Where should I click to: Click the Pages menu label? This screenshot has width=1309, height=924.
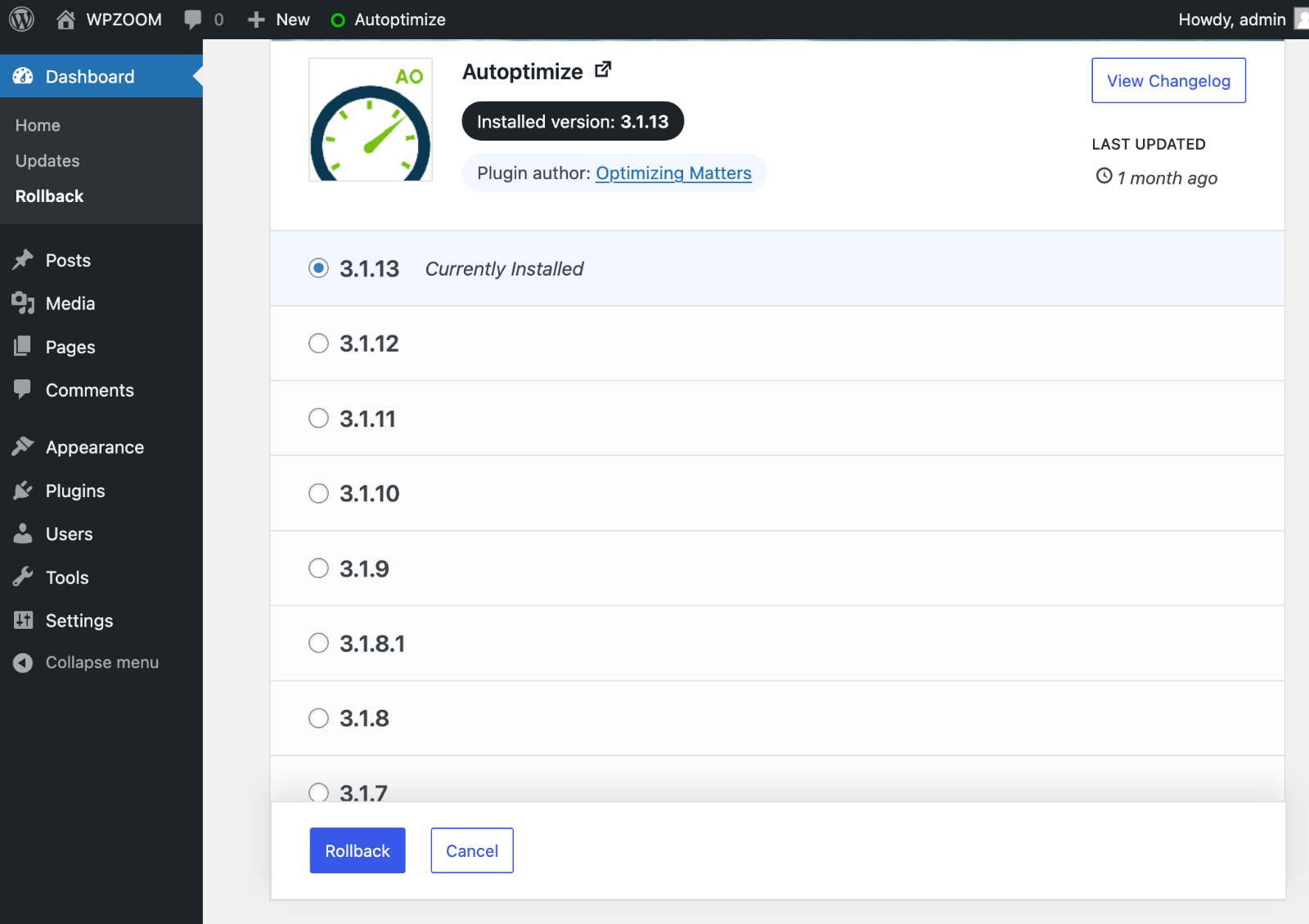click(x=70, y=348)
